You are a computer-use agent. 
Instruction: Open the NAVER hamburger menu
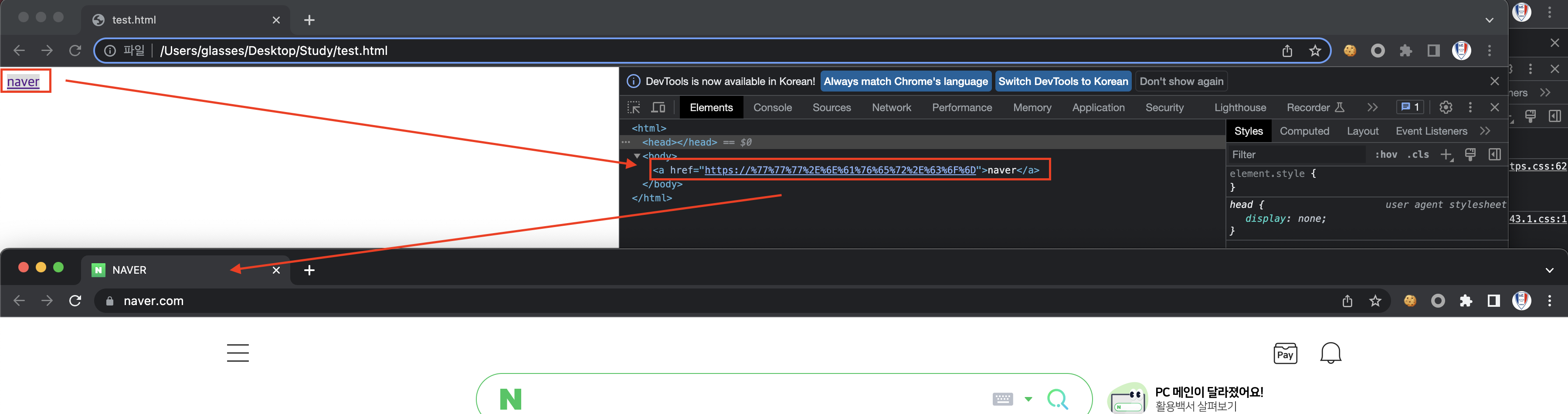tap(238, 353)
